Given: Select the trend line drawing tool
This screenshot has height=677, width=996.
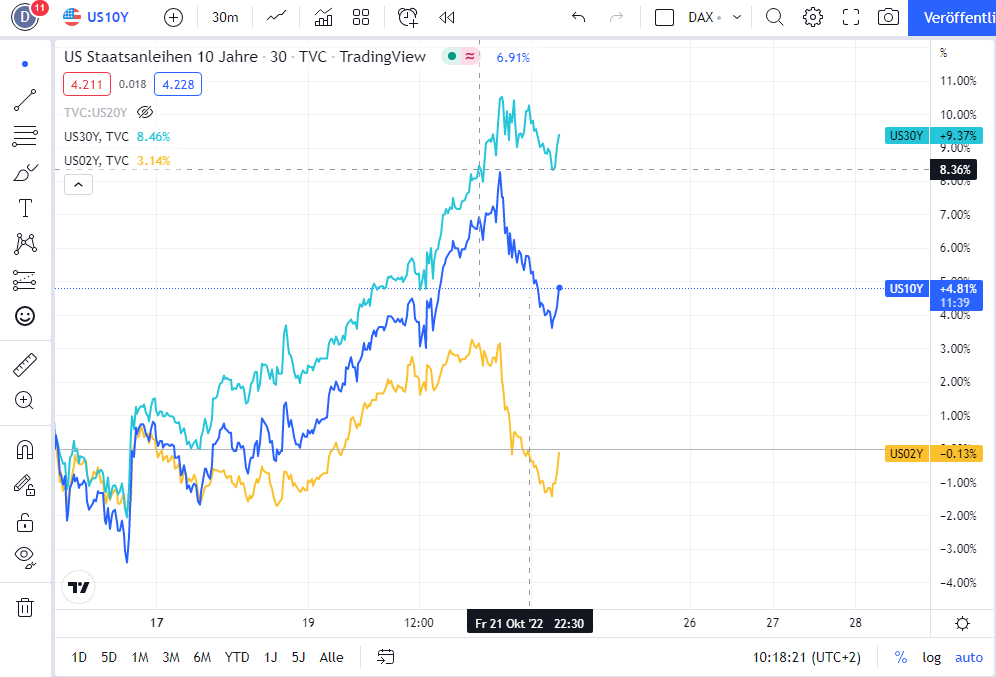Looking at the screenshot, I should click(x=25, y=100).
